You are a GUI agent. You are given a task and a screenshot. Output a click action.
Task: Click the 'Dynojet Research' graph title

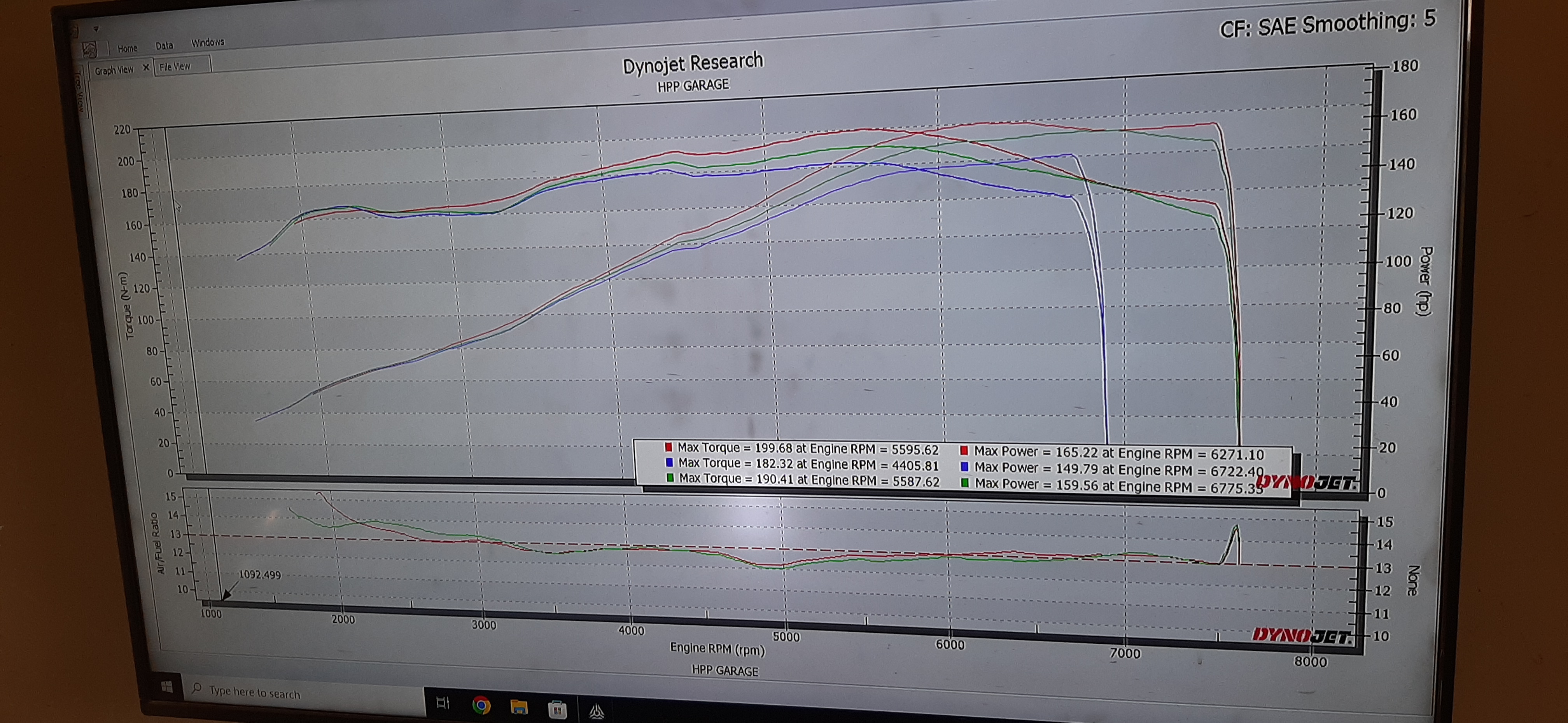coord(693,63)
